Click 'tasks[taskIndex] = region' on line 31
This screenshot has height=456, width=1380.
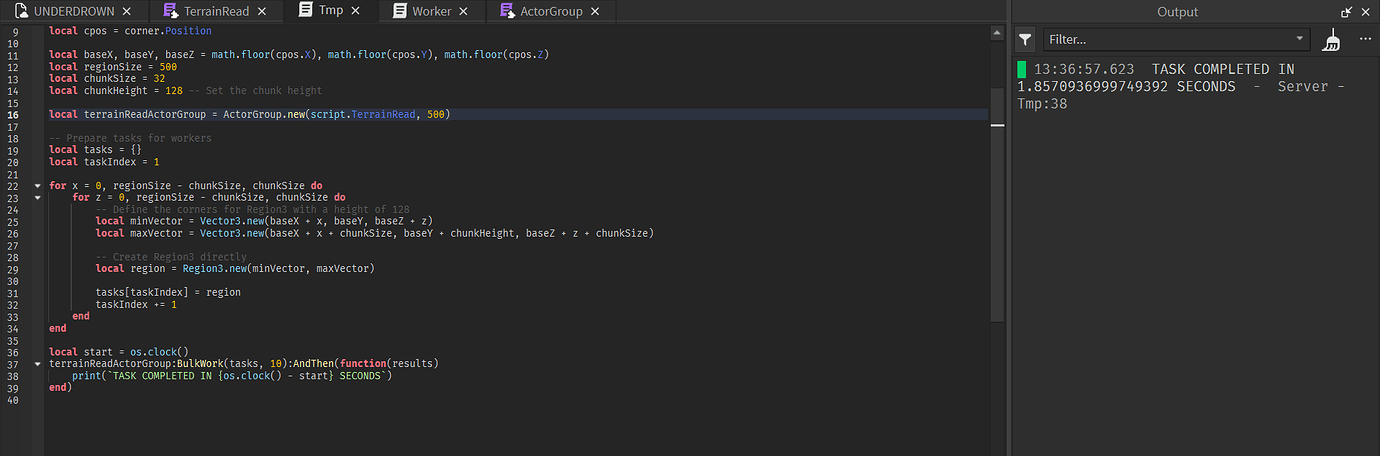168,292
